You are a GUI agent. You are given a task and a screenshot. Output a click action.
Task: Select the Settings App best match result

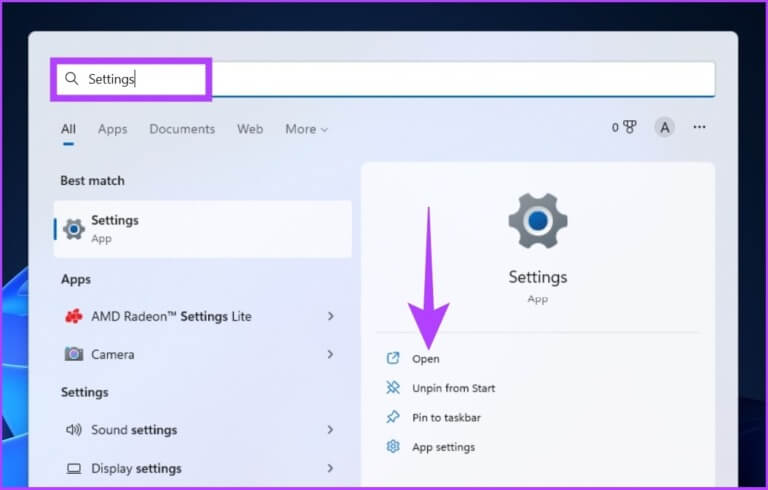(203, 229)
